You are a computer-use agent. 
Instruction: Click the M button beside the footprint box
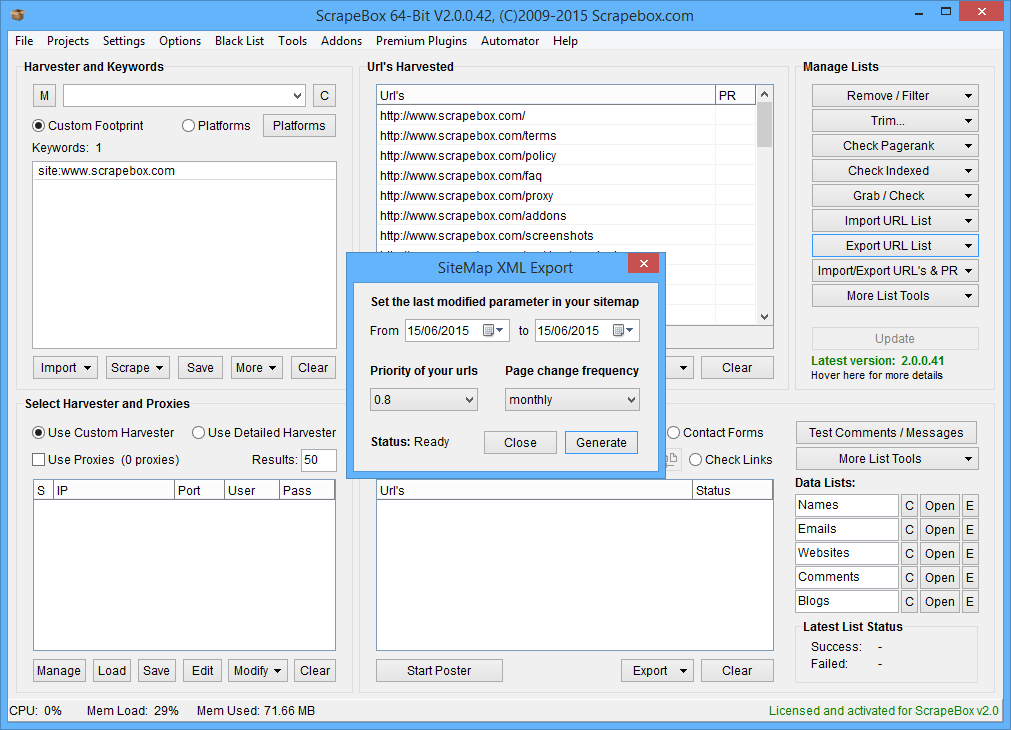(44, 96)
